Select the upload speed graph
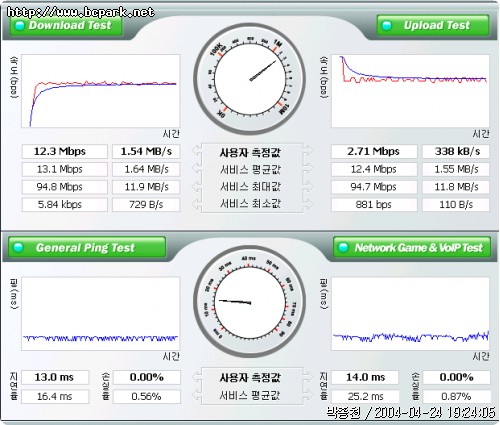Viewport: 500px width, 425px height. (x=410, y=91)
